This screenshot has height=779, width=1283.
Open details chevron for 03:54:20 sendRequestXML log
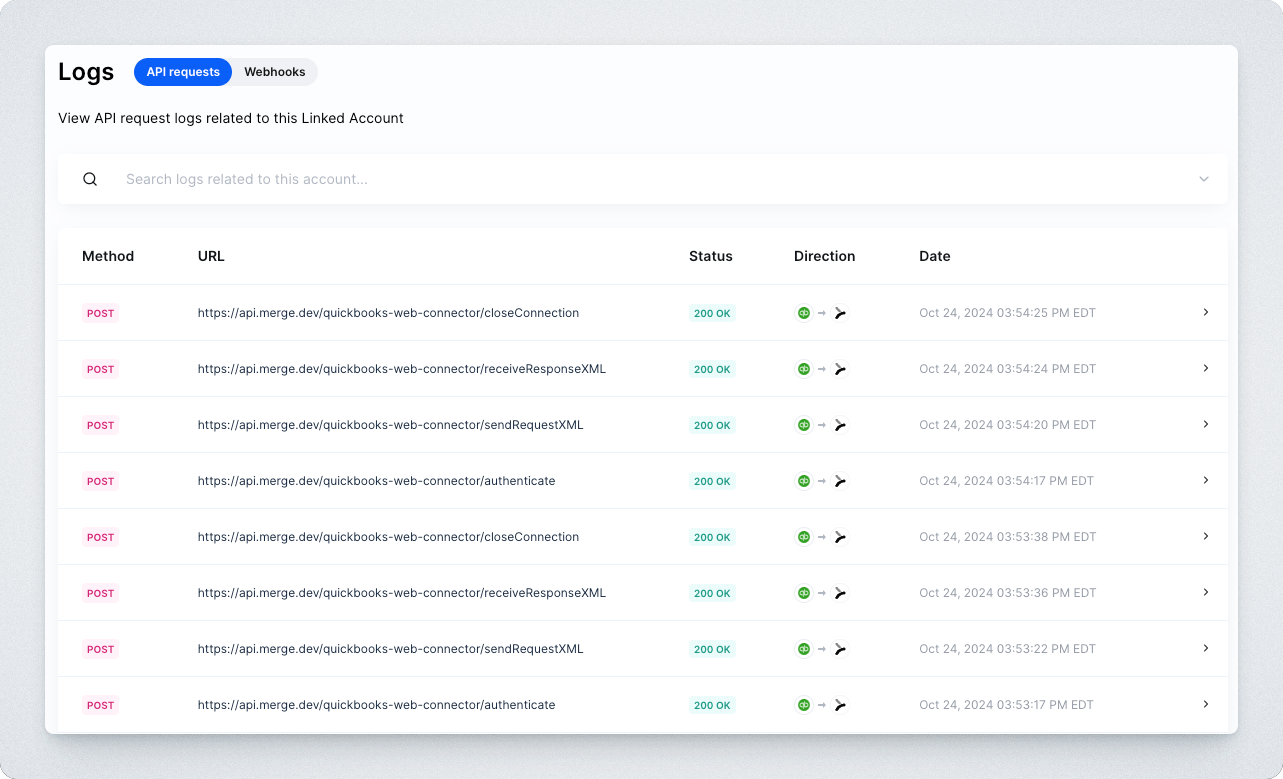tap(1205, 425)
